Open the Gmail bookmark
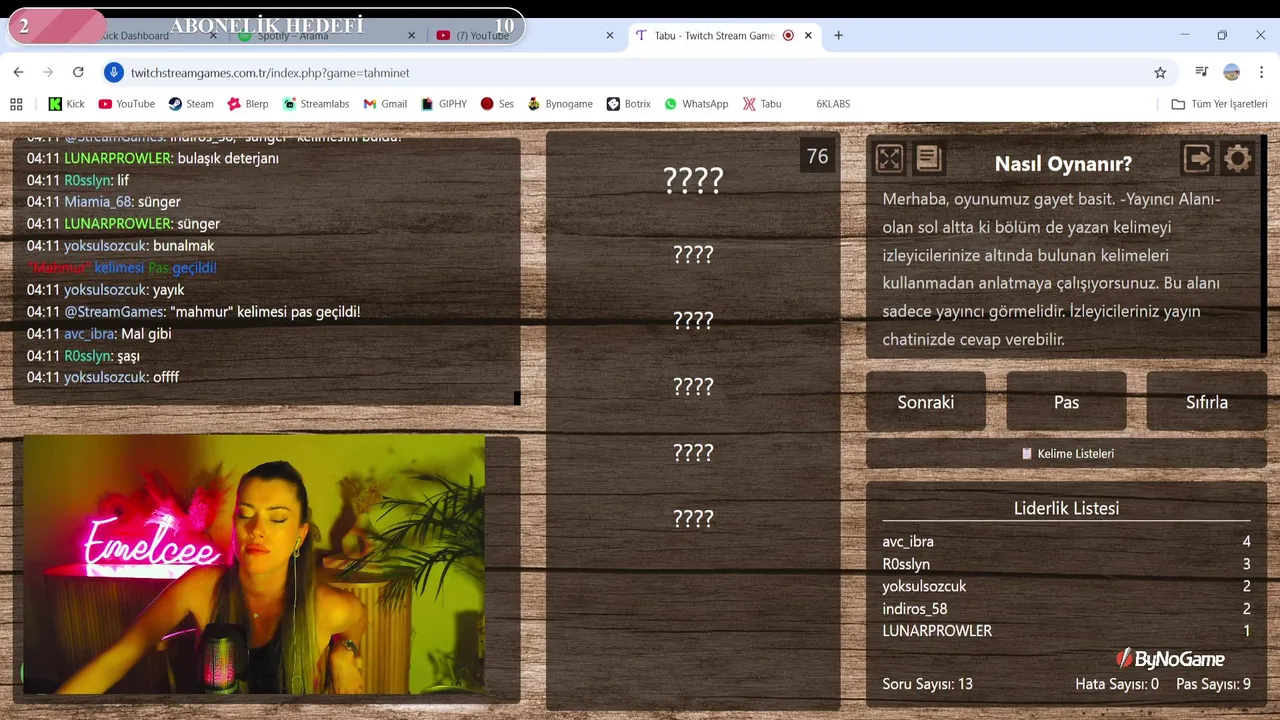Viewport: 1280px width, 720px height. 385,104
